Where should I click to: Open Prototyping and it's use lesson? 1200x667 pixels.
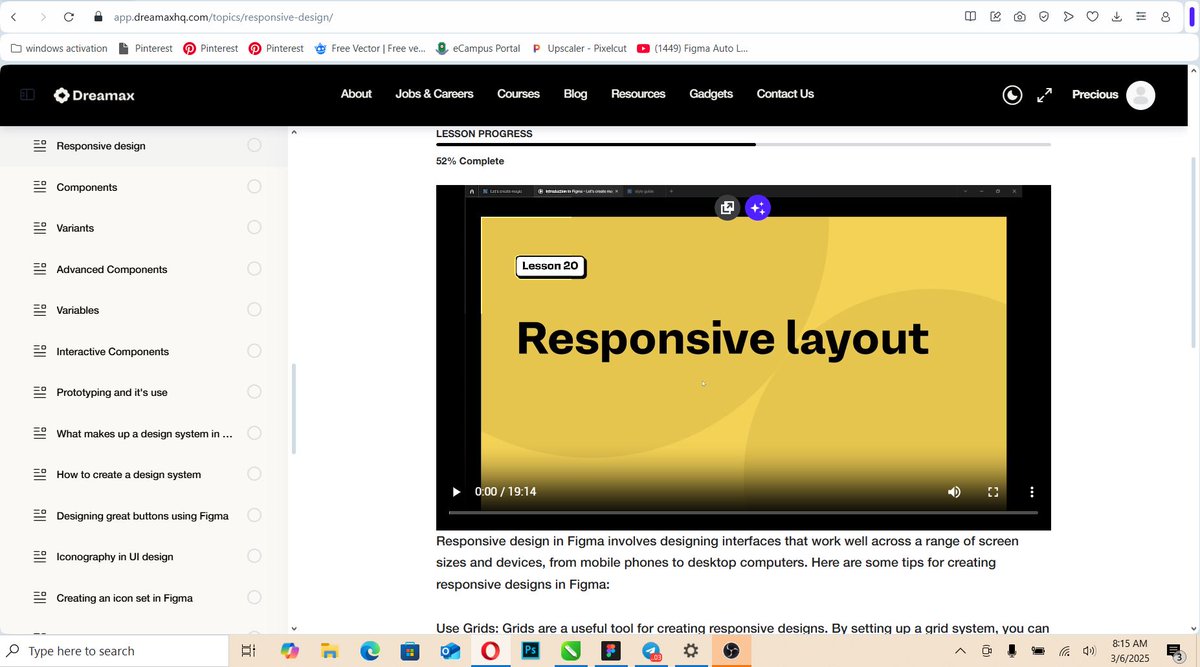pyautogui.click(x=112, y=392)
